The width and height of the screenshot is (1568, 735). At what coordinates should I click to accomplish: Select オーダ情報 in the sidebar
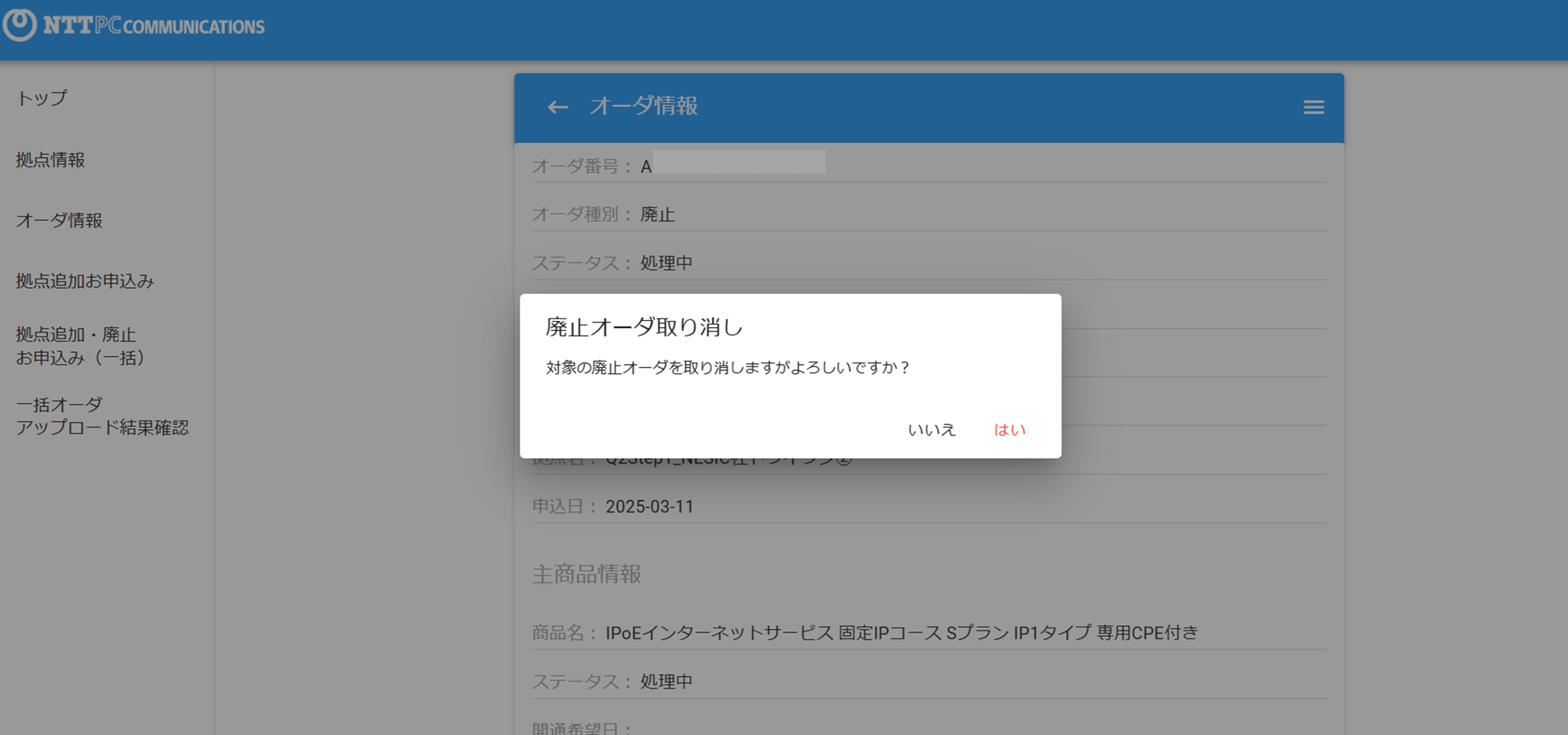coord(60,220)
